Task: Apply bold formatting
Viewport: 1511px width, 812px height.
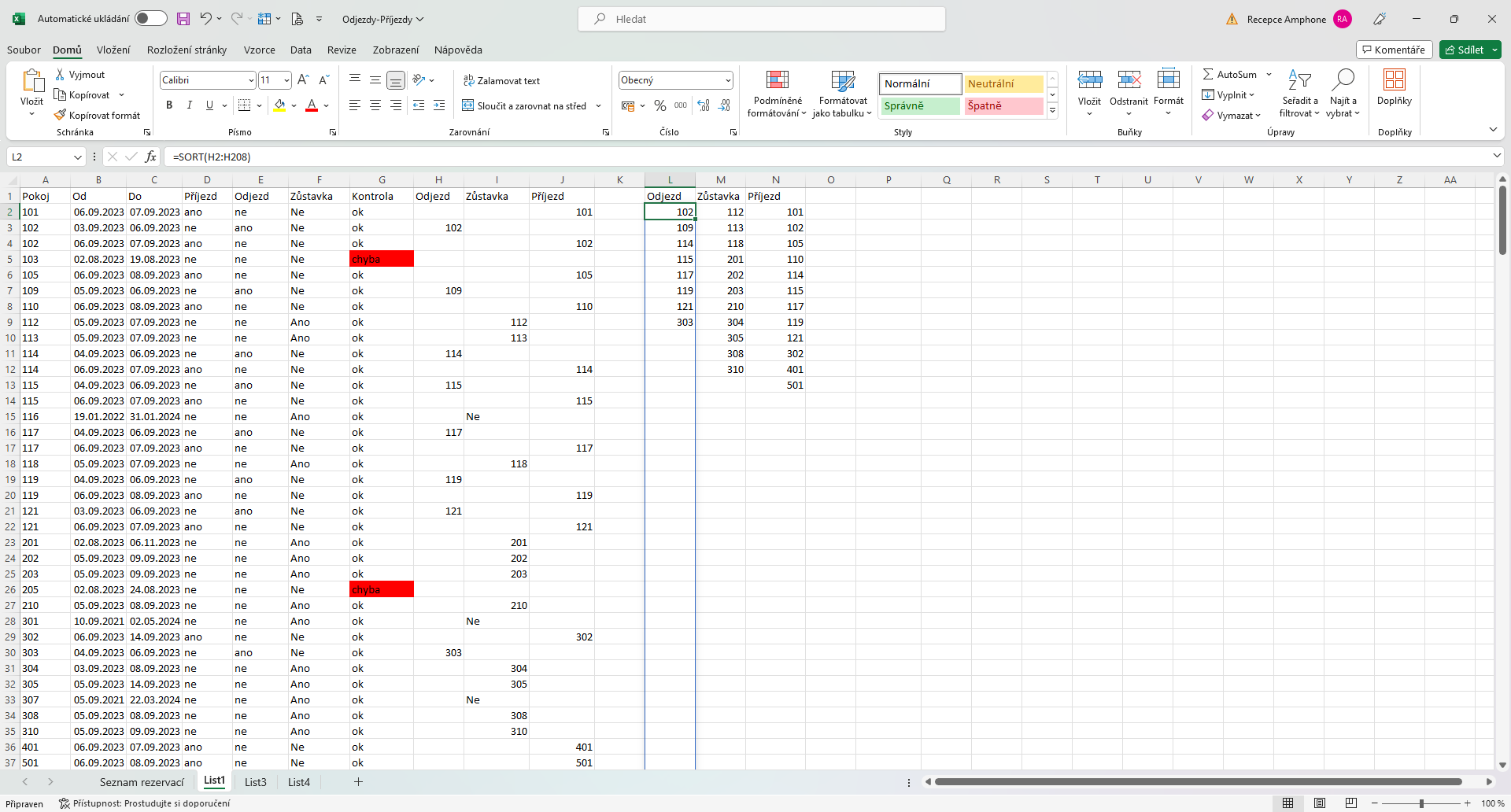Action: (169, 105)
